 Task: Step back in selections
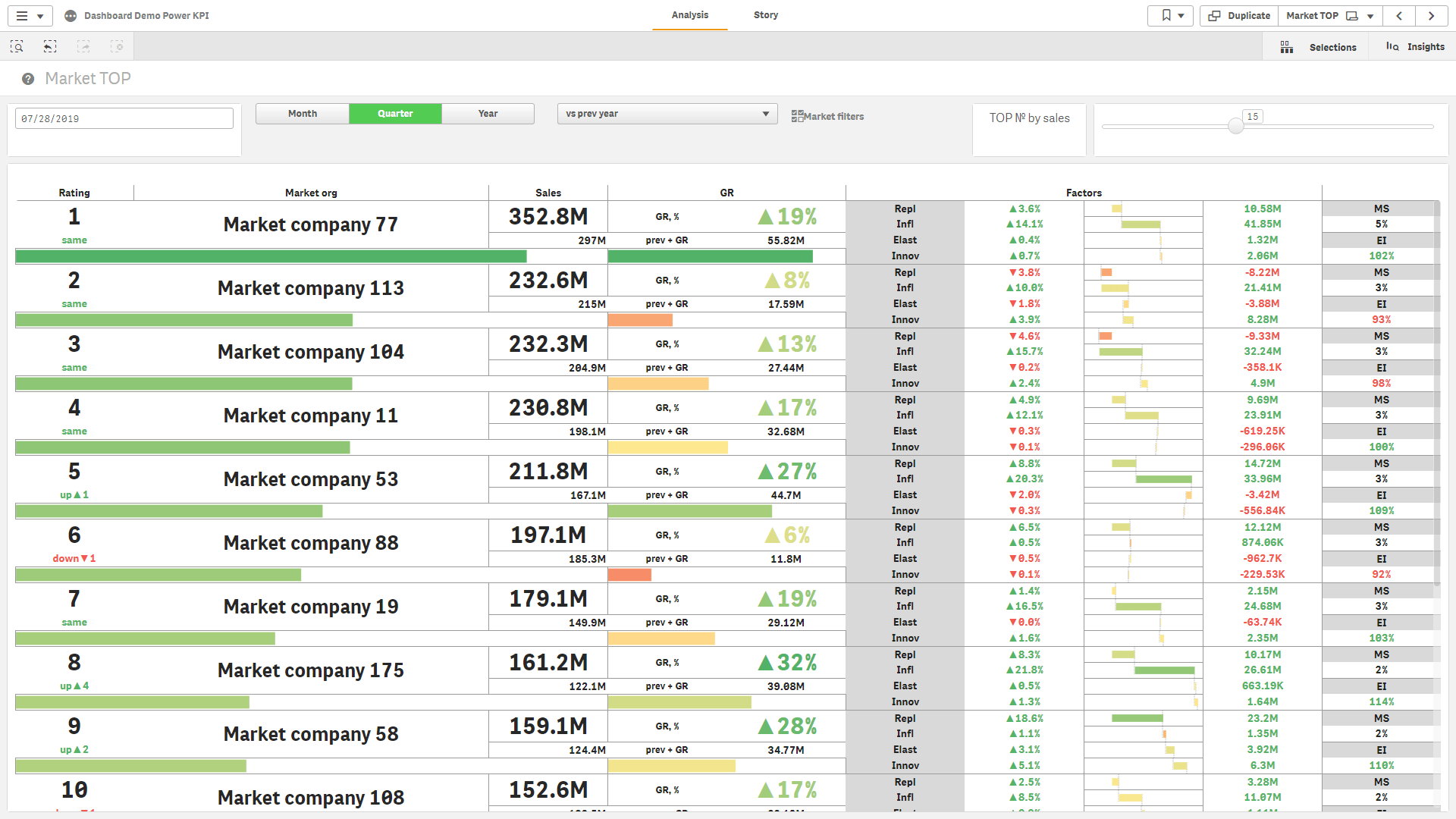50,47
